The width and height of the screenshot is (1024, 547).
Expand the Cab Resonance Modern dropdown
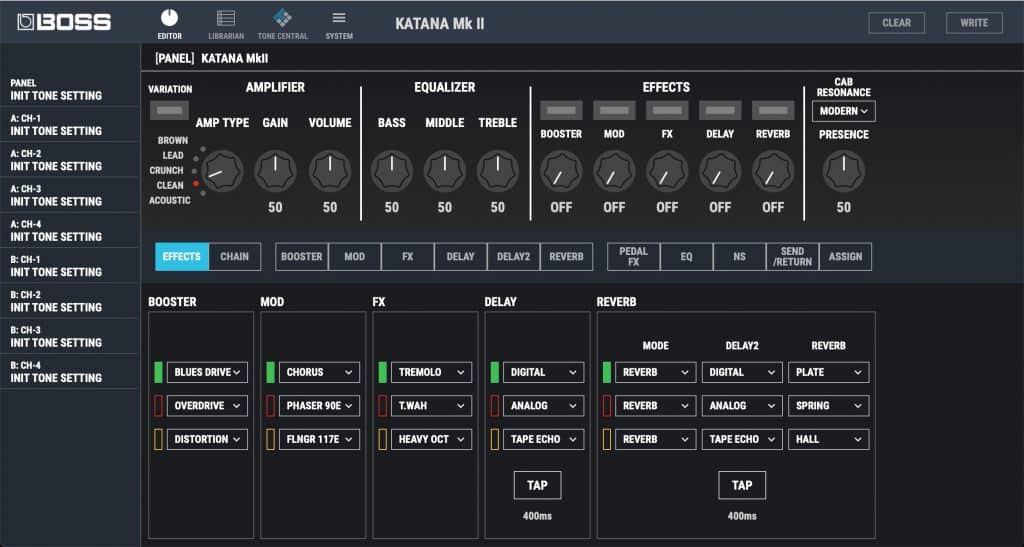click(844, 111)
